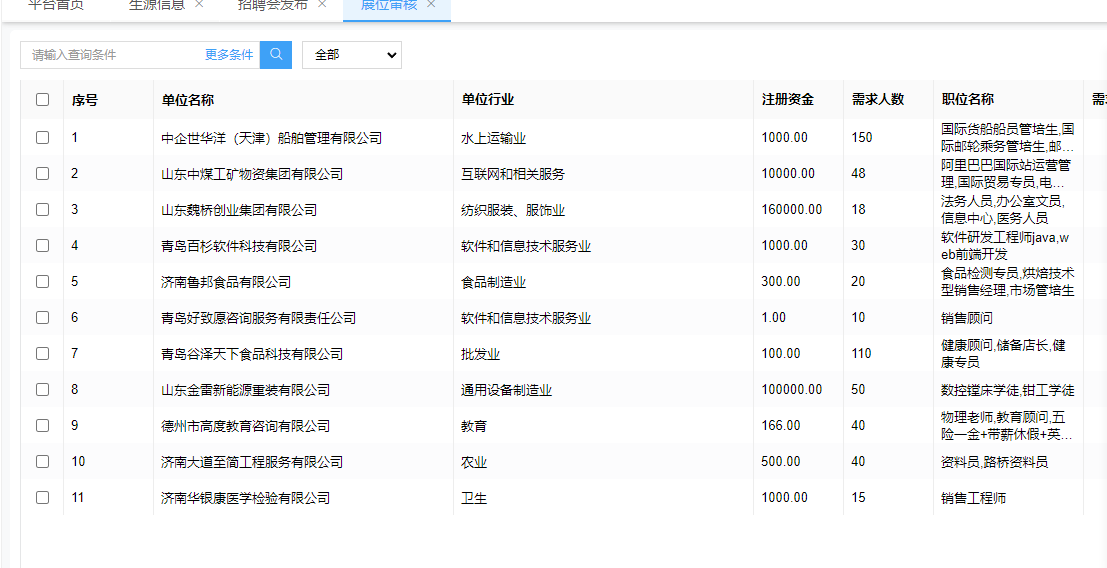Viewport: 1107px width, 568px height.
Task: Click the 需求人数 column header
Action: [x=877, y=100]
